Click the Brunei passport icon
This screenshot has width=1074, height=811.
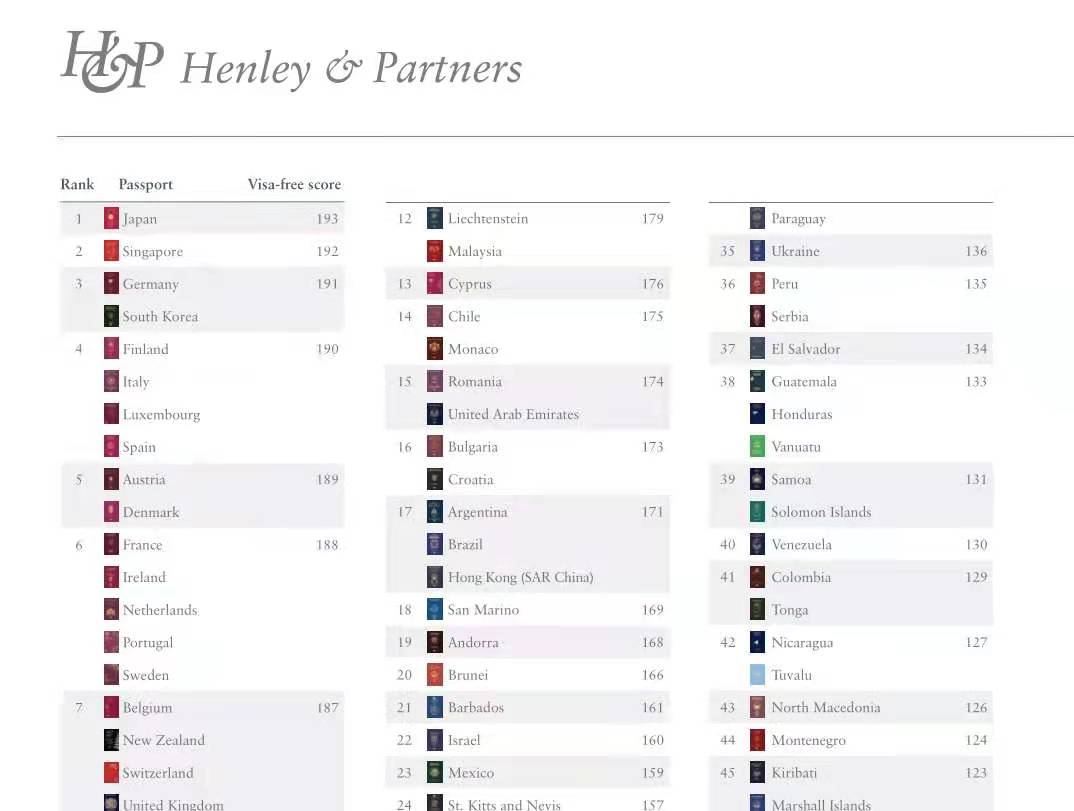(x=434, y=675)
